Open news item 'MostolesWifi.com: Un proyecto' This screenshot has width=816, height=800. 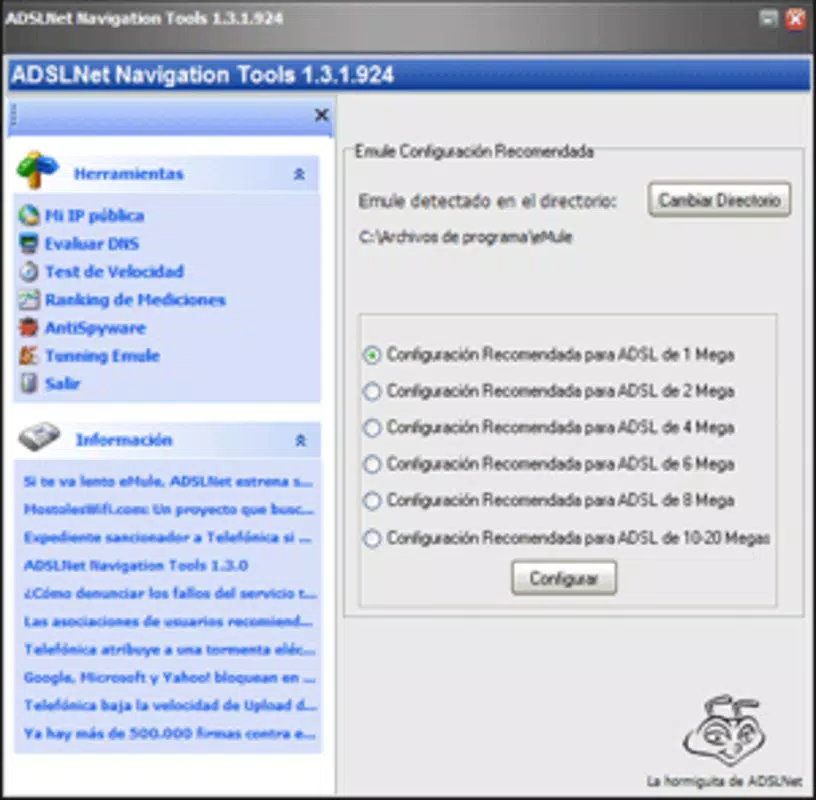(x=169, y=509)
